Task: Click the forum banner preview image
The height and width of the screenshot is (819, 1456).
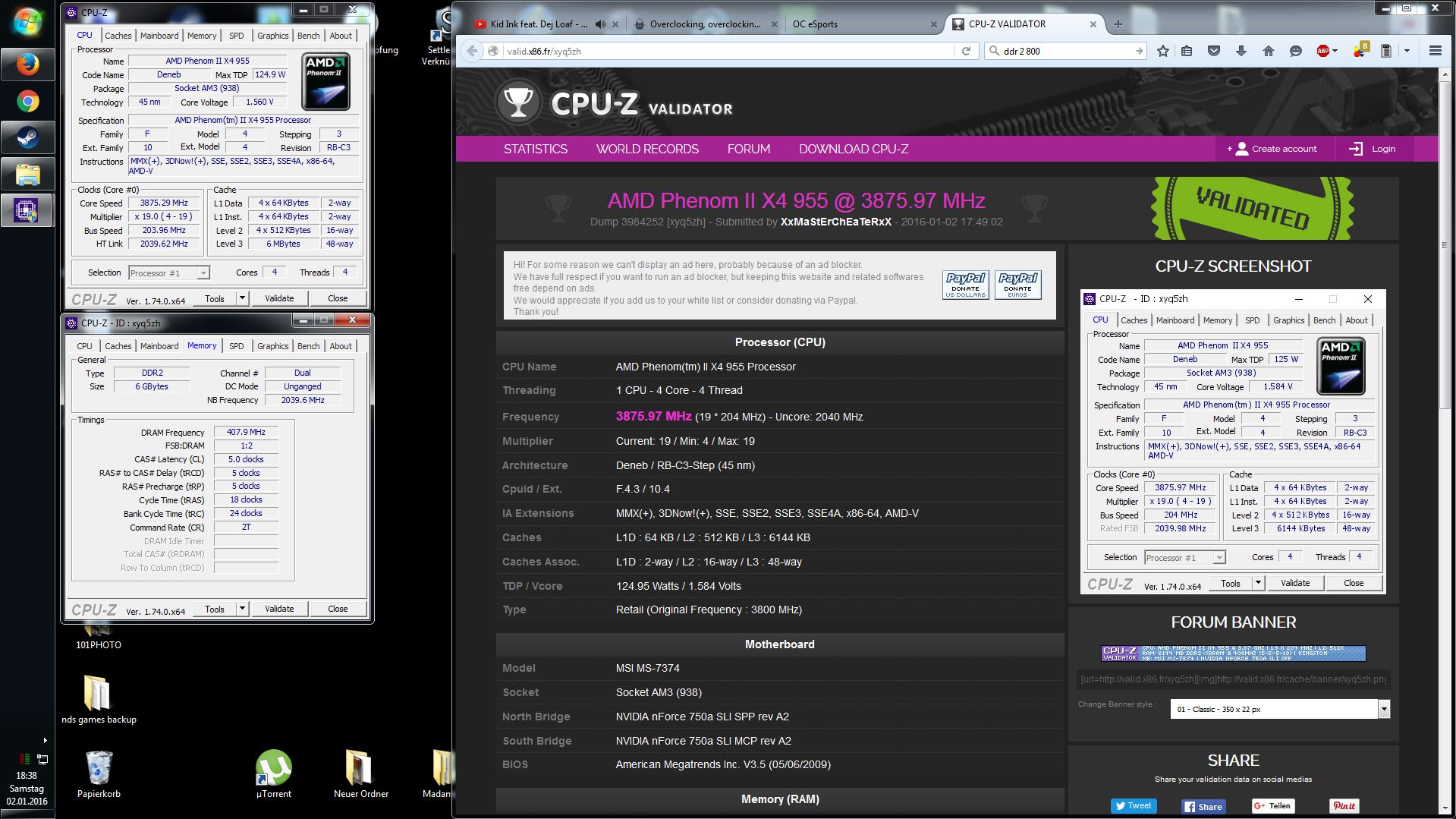Action: 1233,653
